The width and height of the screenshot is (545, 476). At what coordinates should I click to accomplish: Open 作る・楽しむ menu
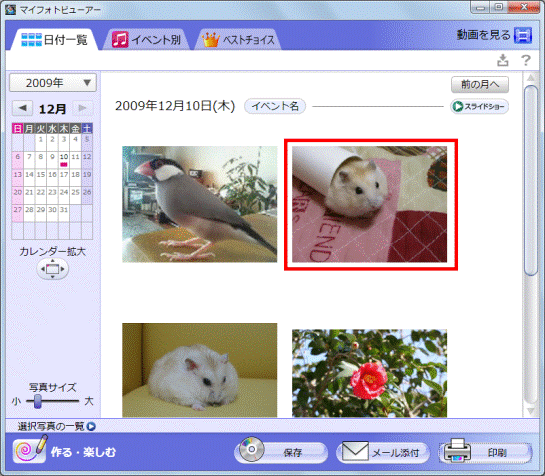(64, 451)
